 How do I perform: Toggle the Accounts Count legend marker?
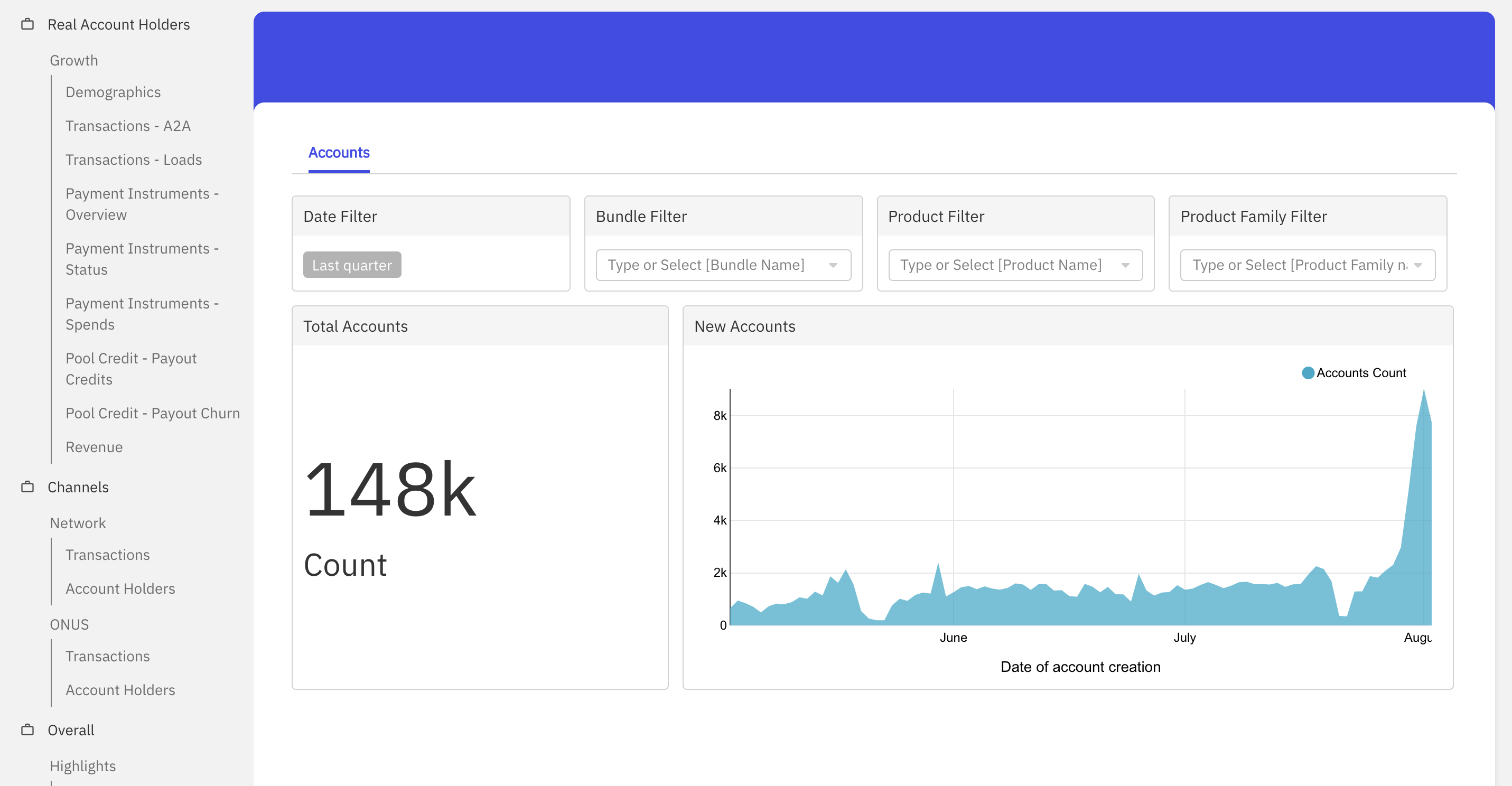(1308, 373)
